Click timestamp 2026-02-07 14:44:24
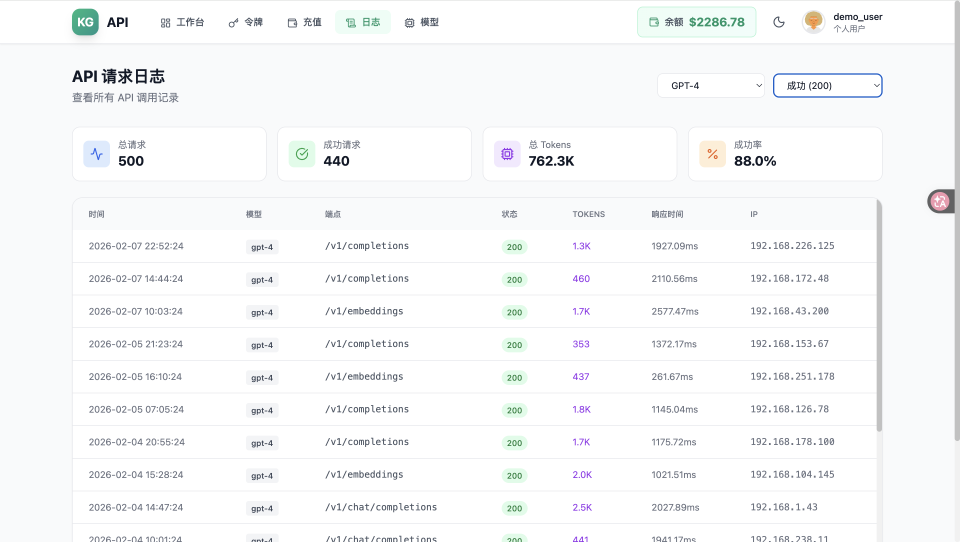The image size is (960, 542). (x=136, y=279)
